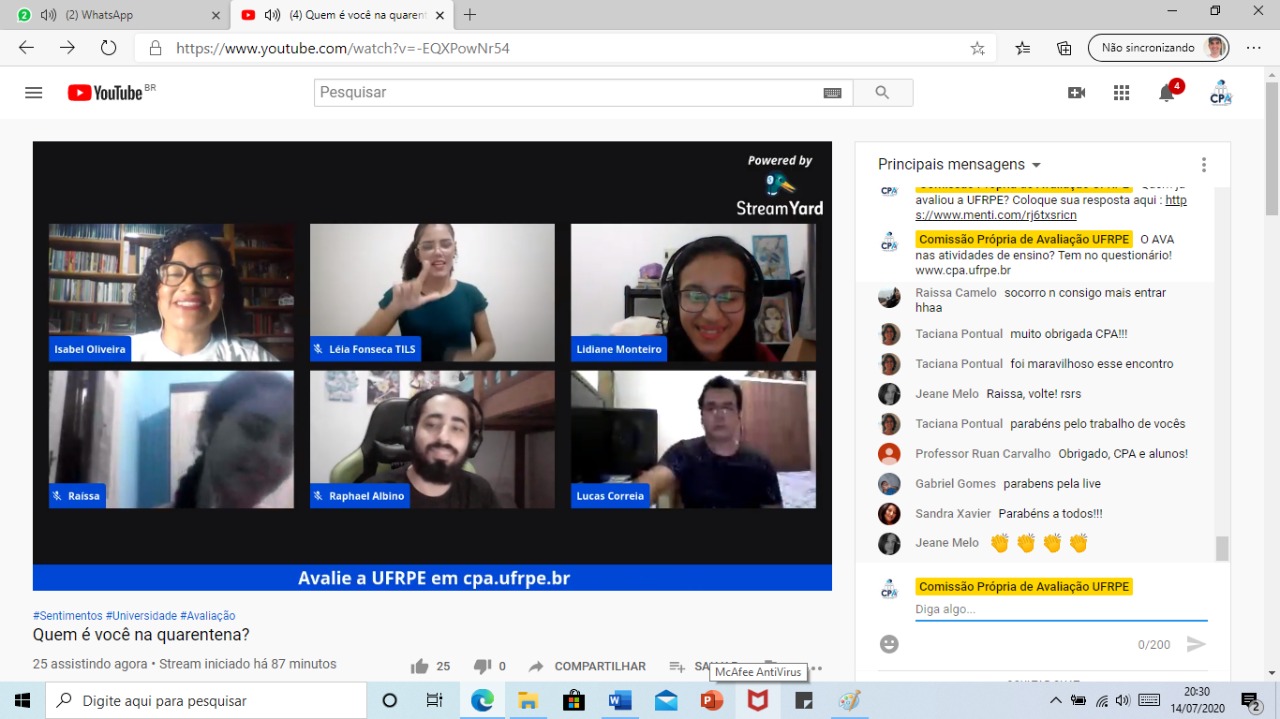This screenshot has height=719, width=1280.
Task: Open the create video camera icon
Action: click(x=1077, y=93)
